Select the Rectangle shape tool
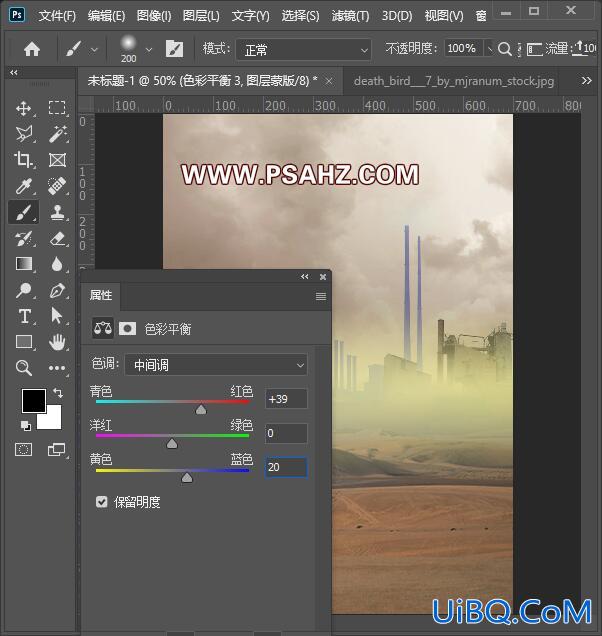The width and height of the screenshot is (602, 636). 24,342
